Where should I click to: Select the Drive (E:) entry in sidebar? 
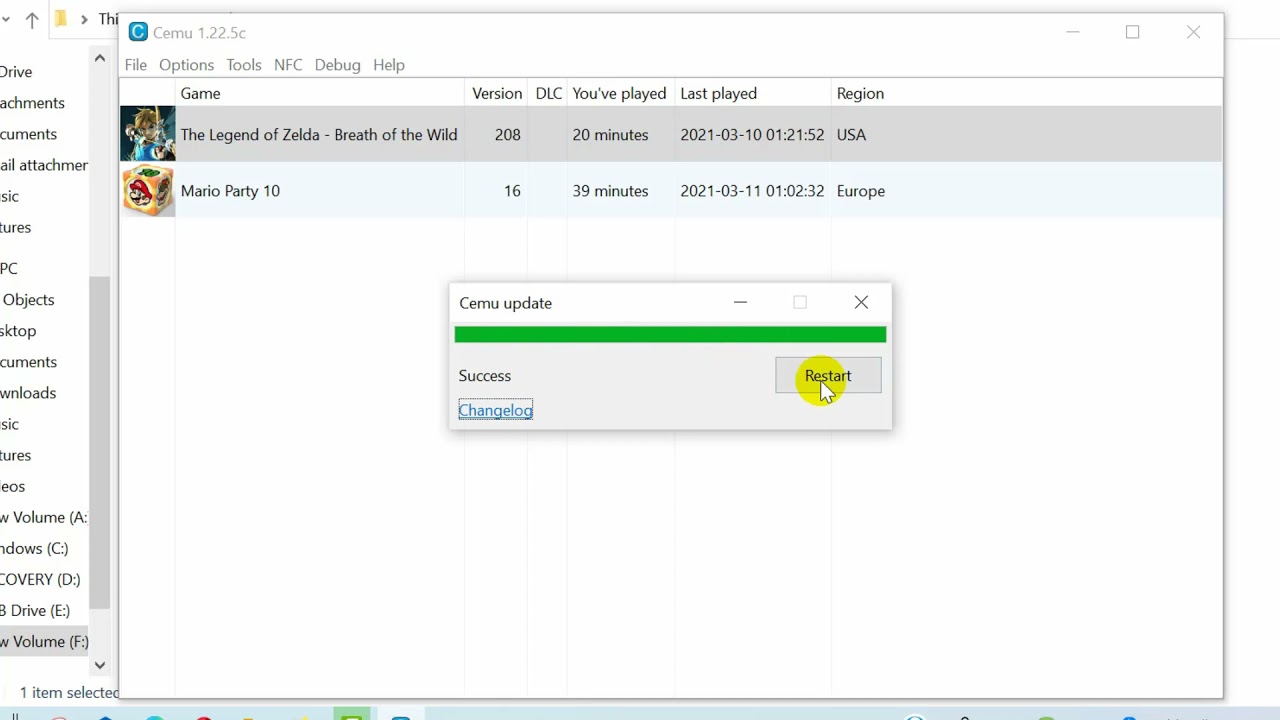tap(35, 611)
